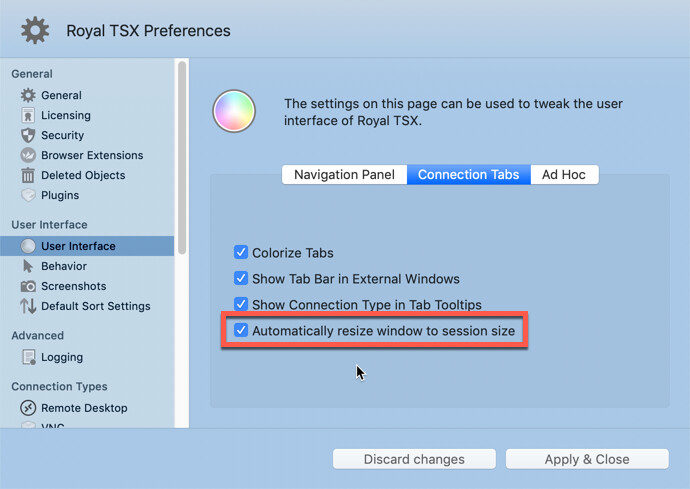Select Remote Desktop connection type icon

pos(28,408)
